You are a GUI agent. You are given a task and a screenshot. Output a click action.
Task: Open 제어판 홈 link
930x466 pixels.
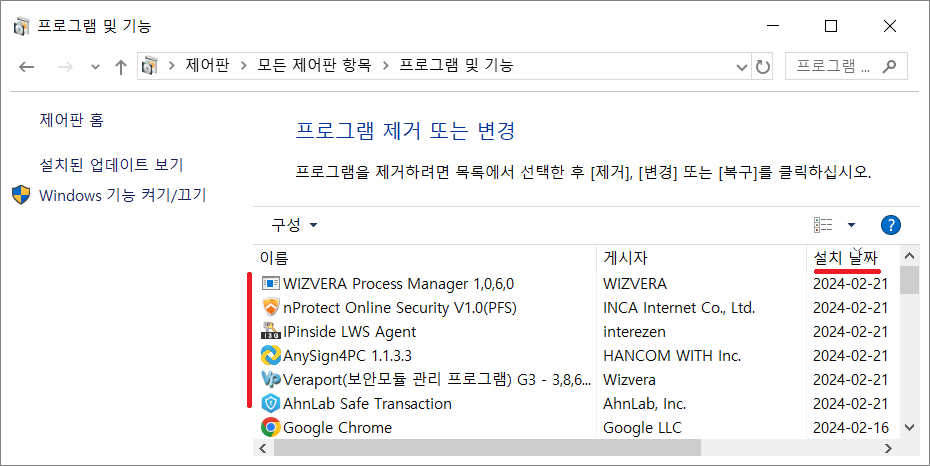(x=71, y=120)
